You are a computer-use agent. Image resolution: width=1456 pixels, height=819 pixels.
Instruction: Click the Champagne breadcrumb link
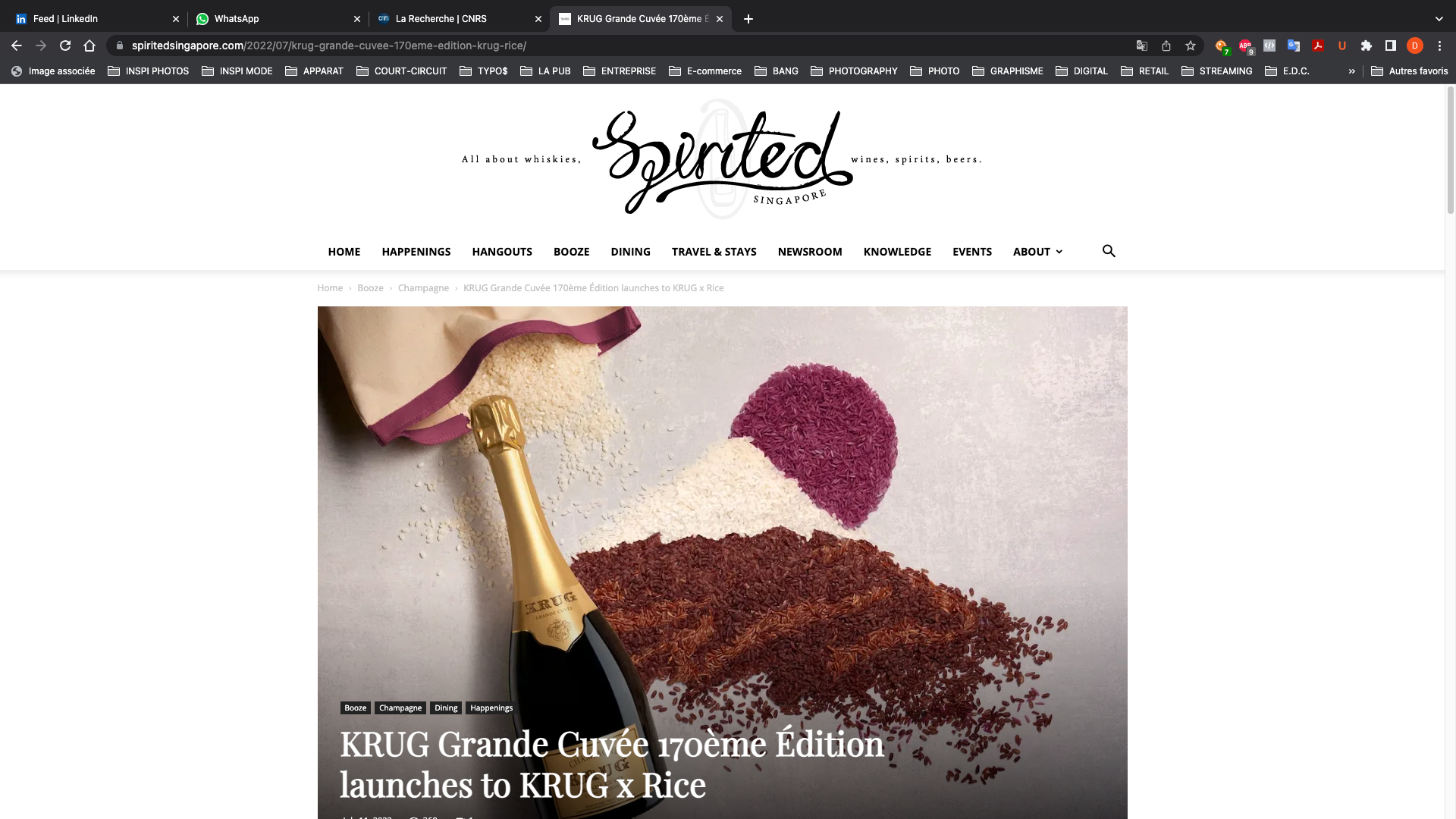point(423,288)
